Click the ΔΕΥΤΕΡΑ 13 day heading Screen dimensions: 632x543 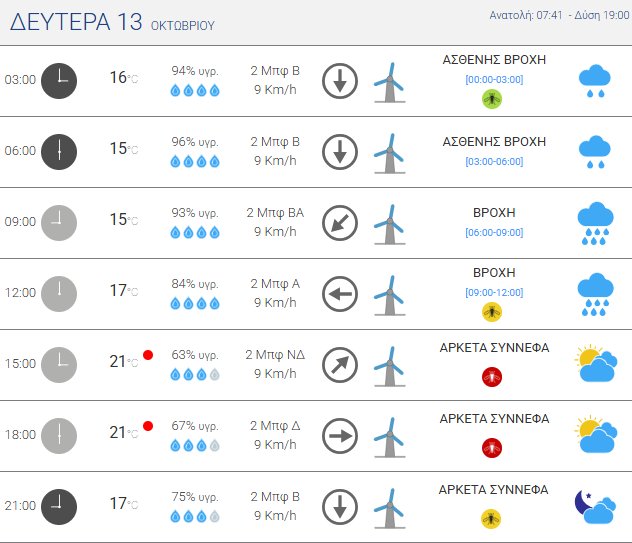(112, 24)
